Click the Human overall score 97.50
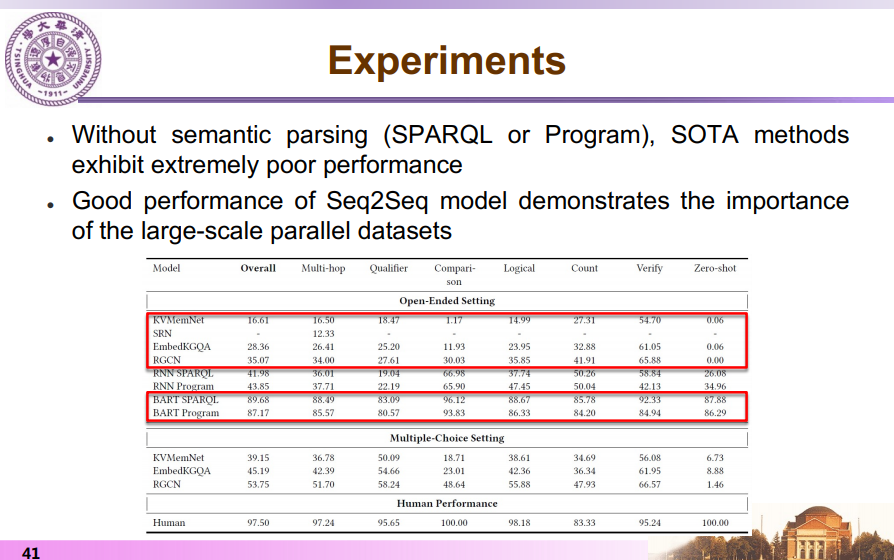This screenshot has width=894, height=560. point(258,523)
